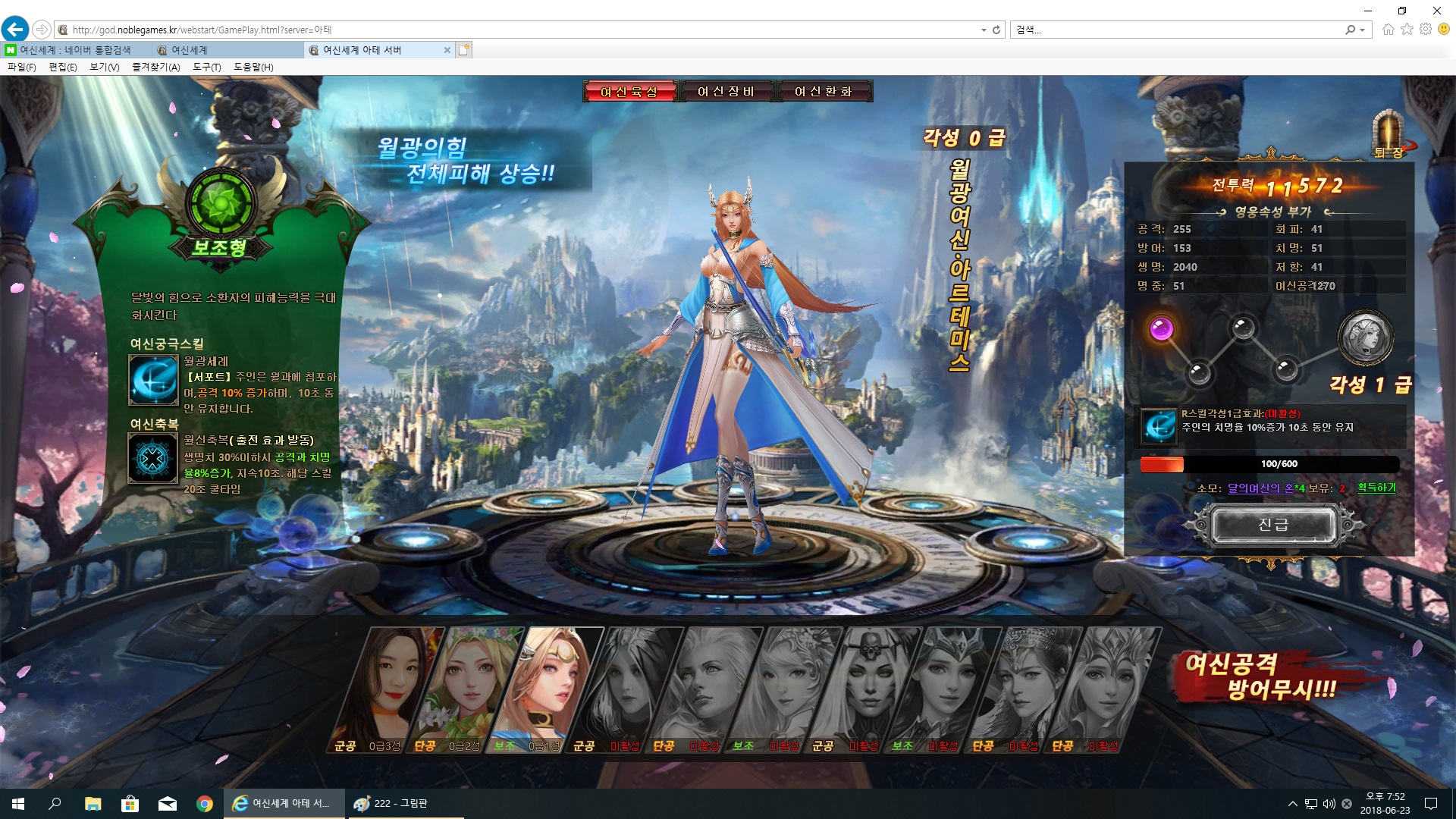Switch to the 222 - 그림판 taskbar window

[x=404, y=804]
